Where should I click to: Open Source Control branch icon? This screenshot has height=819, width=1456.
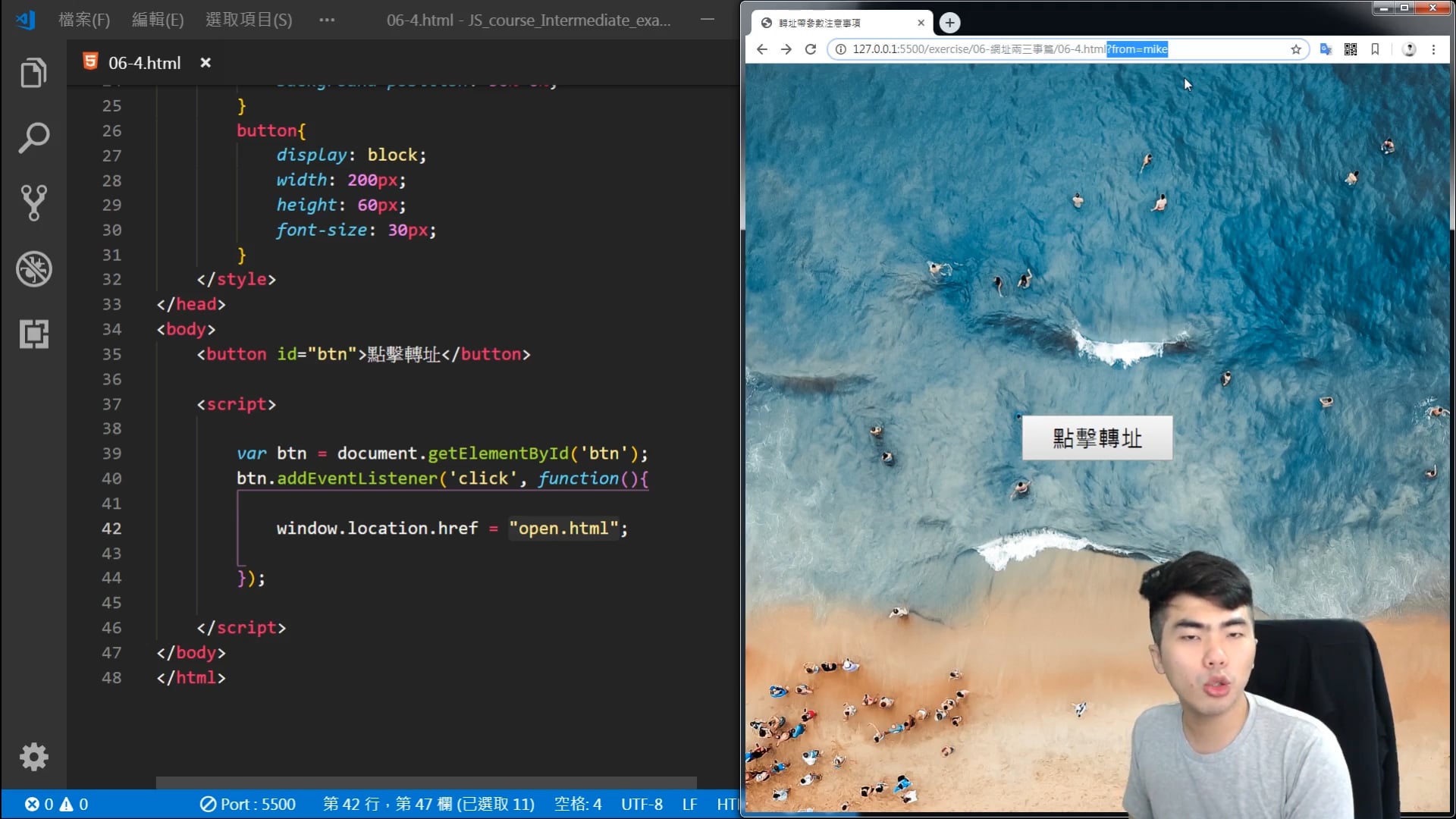pos(33,202)
